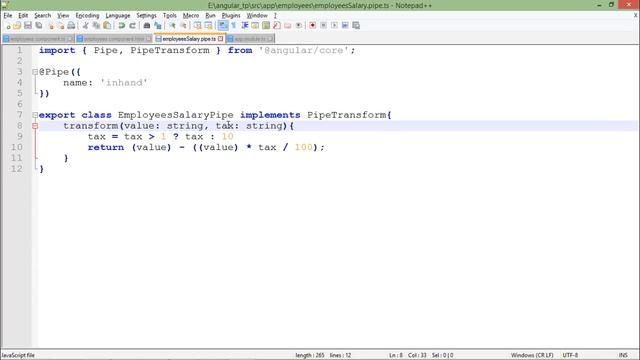Click the Print toolbar icon
This screenshot has width=640, height=360.
pos(71,26)
